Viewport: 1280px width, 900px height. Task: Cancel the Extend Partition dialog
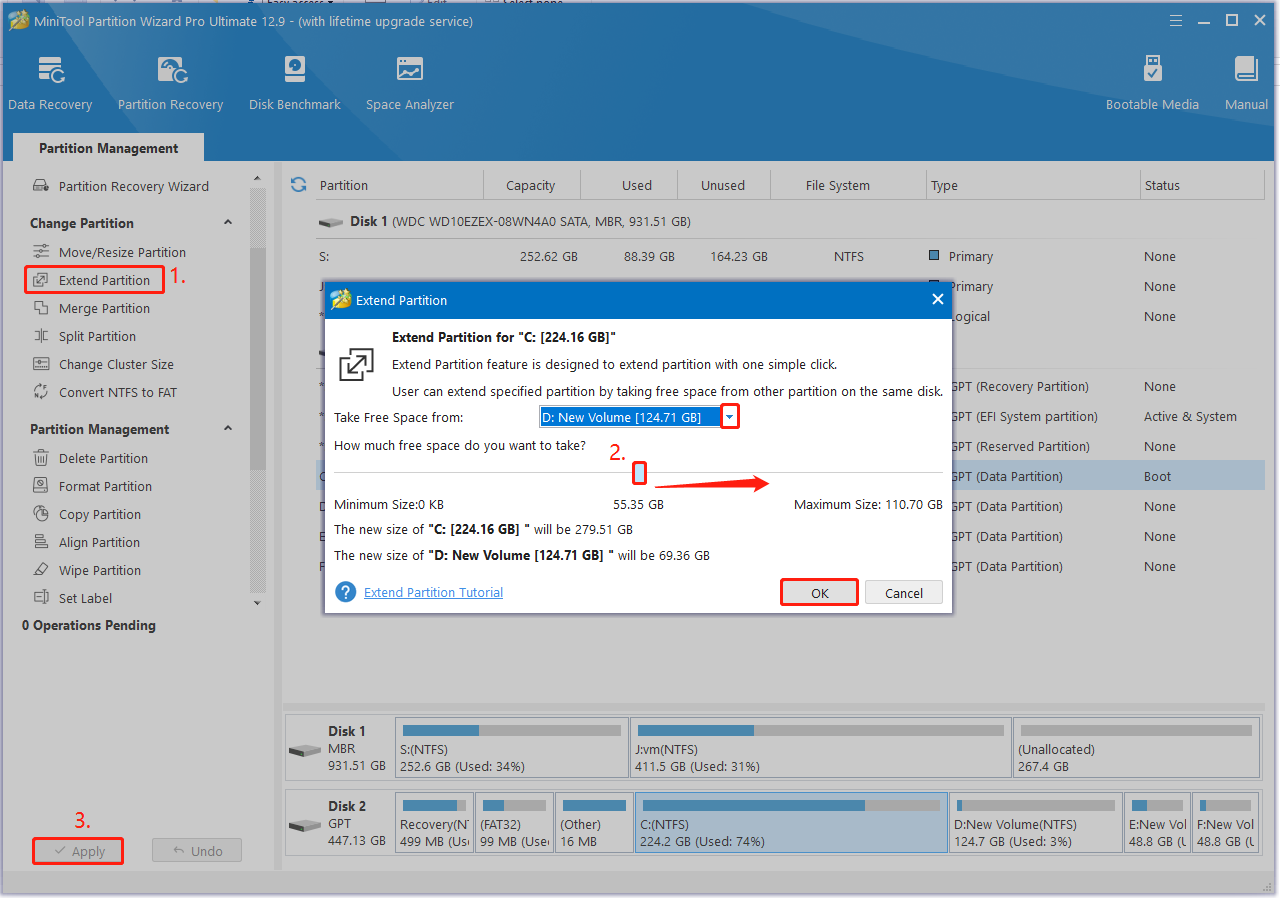(x=904, y=593)
